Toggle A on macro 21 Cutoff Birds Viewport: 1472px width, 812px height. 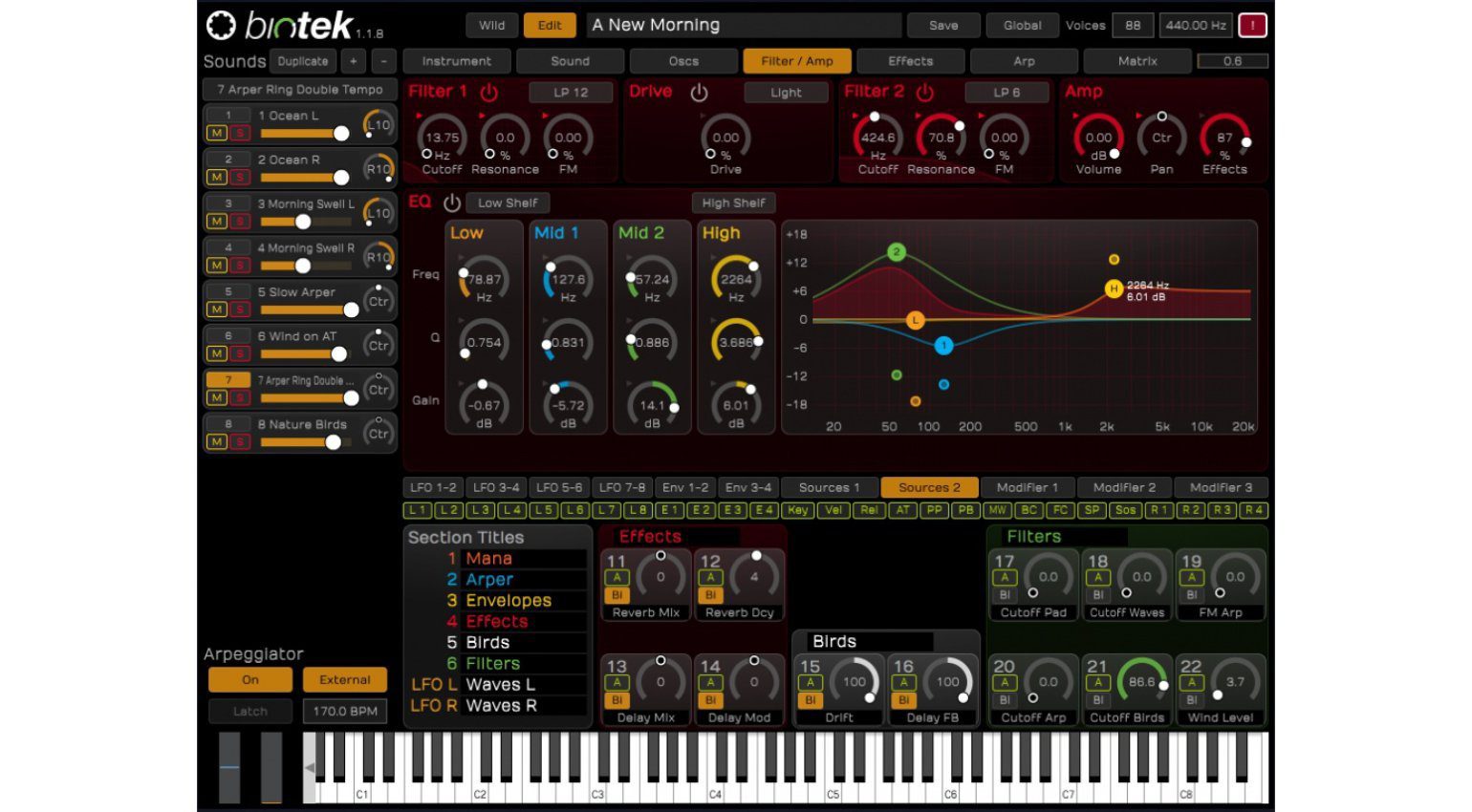click(1097, 682)
